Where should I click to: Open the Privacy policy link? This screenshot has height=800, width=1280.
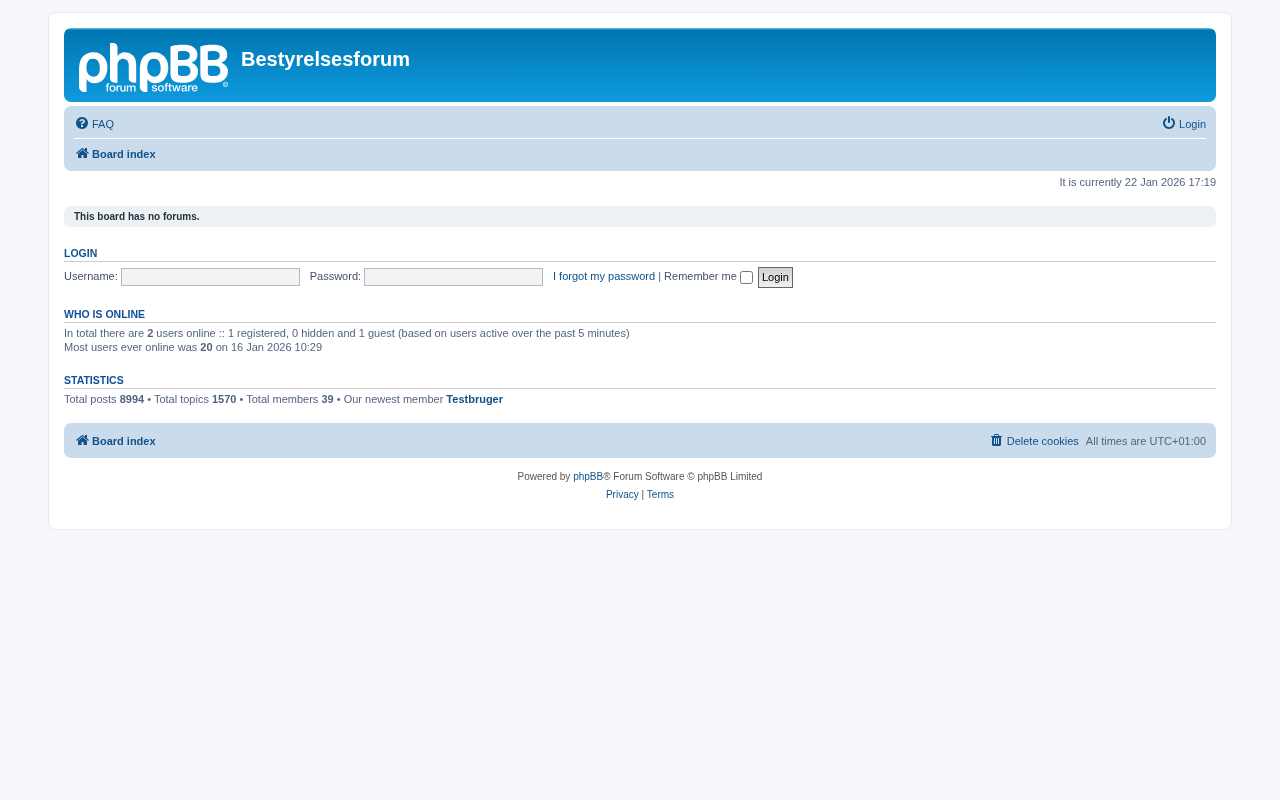[622, 495]
